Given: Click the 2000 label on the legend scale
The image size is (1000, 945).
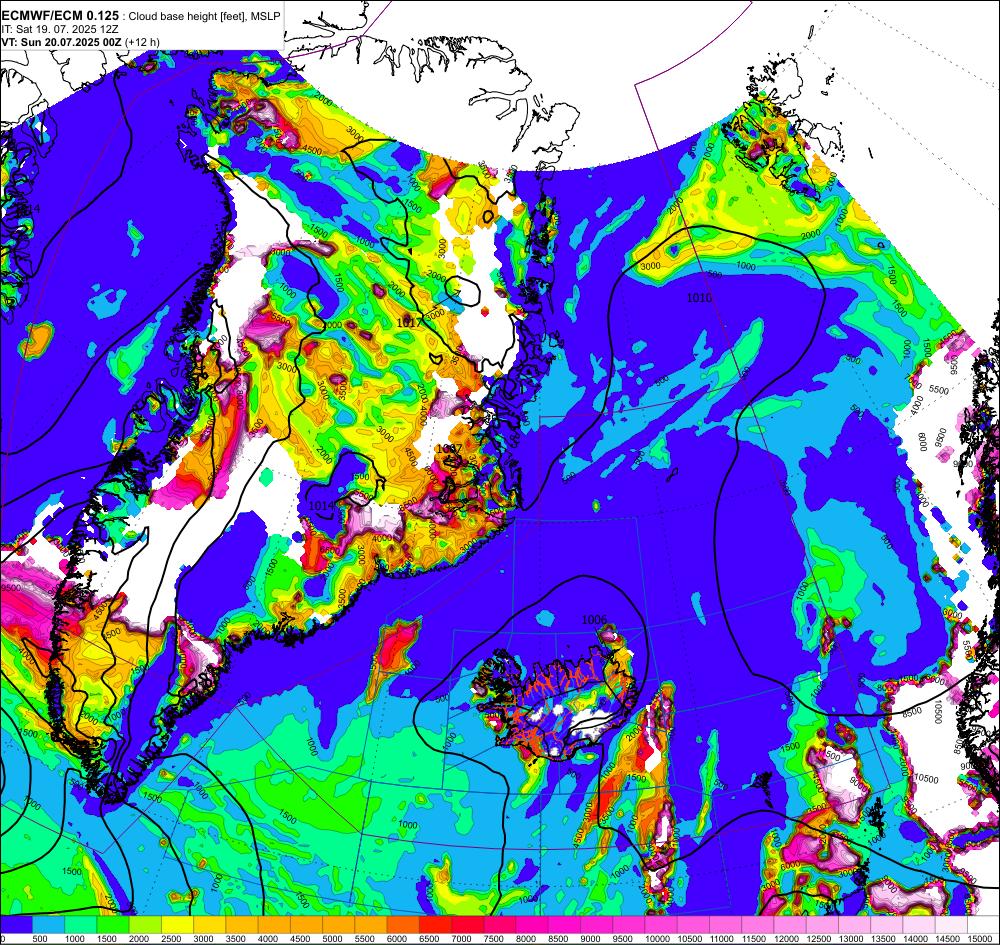Looking at the screenshot, I should pos(140,939).
